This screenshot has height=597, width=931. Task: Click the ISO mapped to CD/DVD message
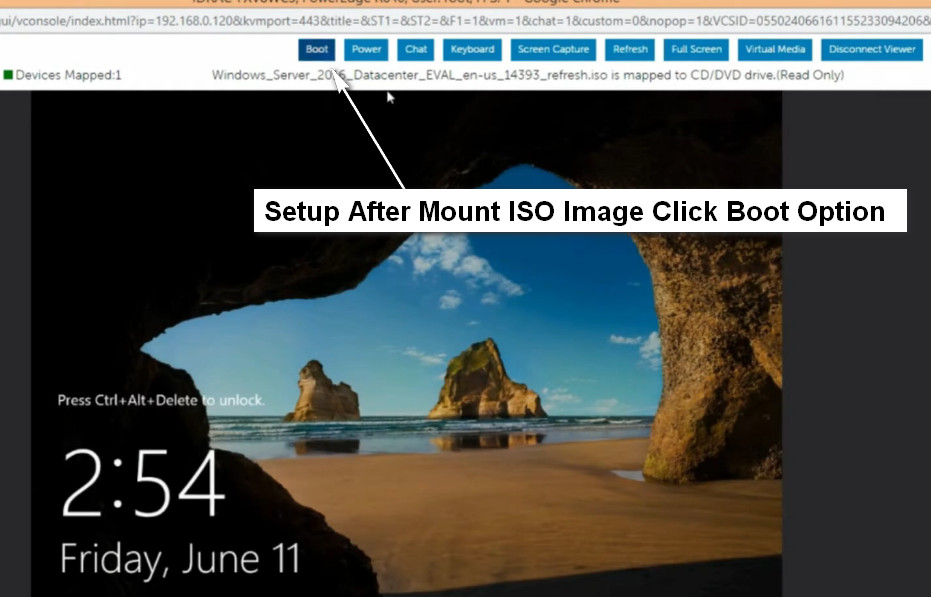pyautogui.click(x=528, y=75)
